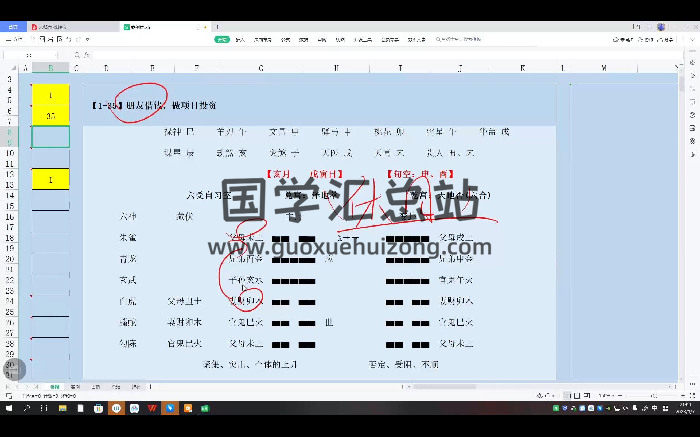Select column M header
This screenshot has height=437, width=700.
click(604, 68)
